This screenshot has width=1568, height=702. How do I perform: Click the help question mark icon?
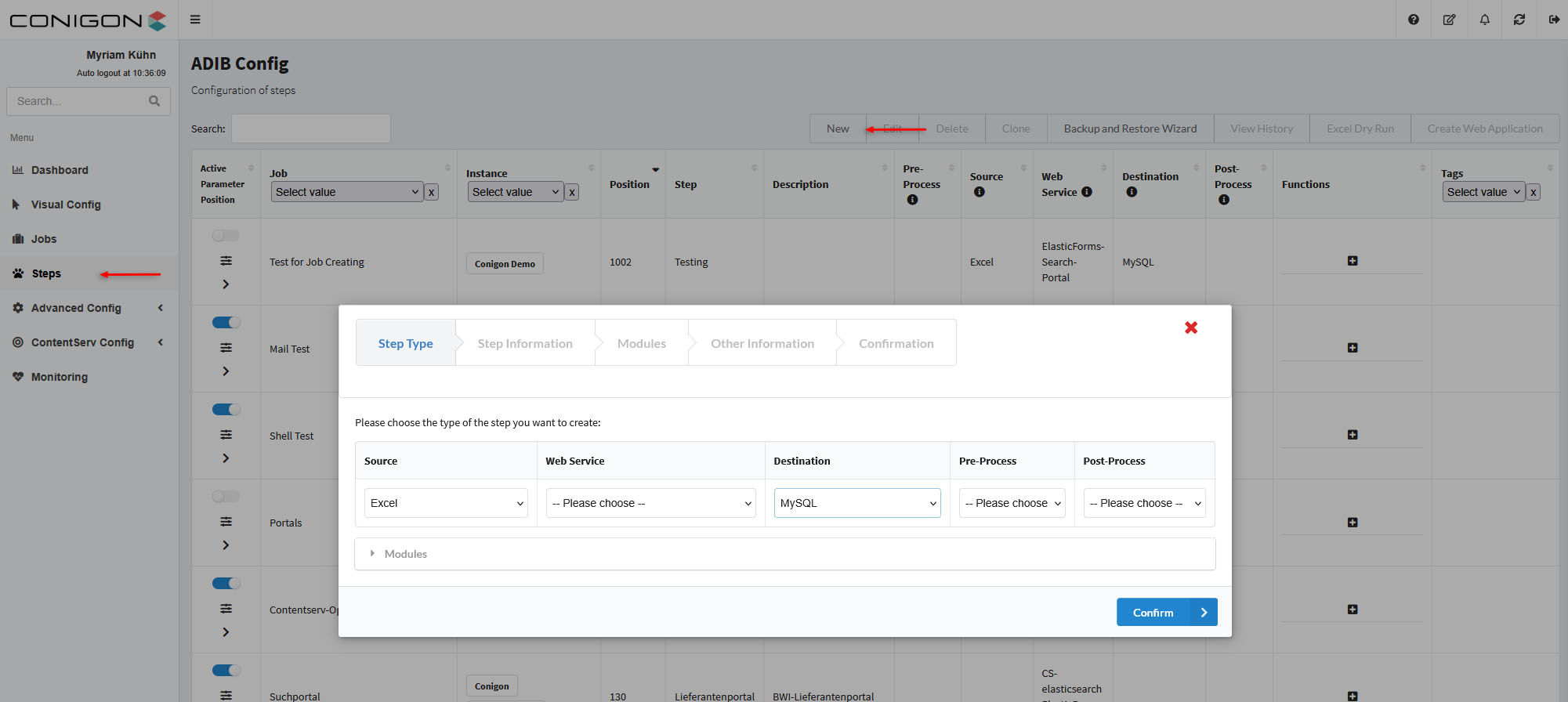tap(1413, 20)
